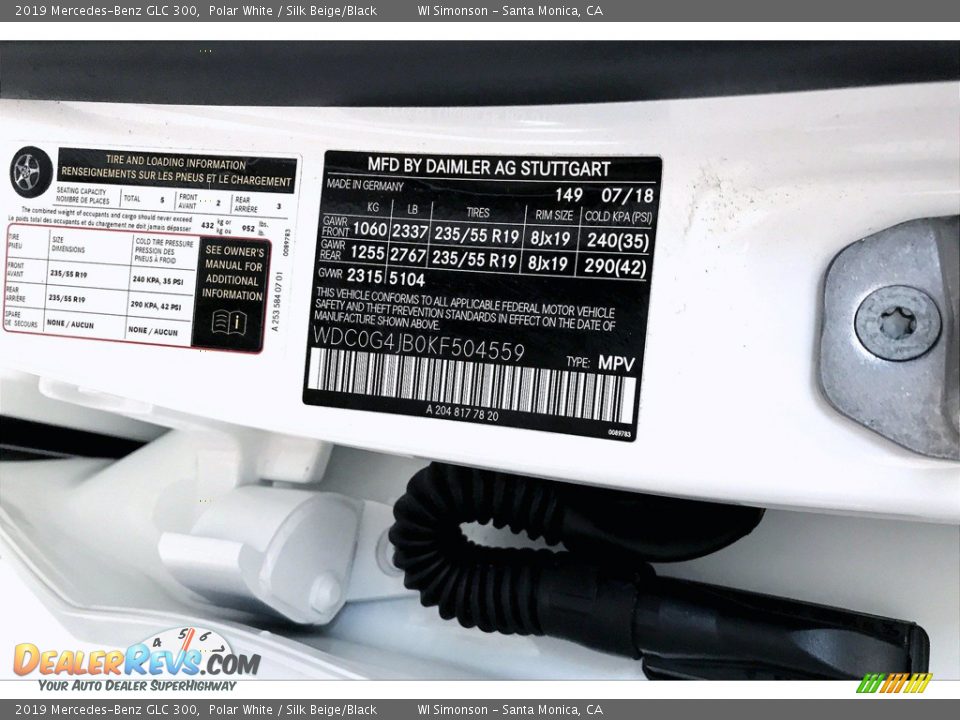Screen dimensions: 960x720
Task: Click the wheel icon on tire label
Action: pyautogui.click(x=31, y=172)
